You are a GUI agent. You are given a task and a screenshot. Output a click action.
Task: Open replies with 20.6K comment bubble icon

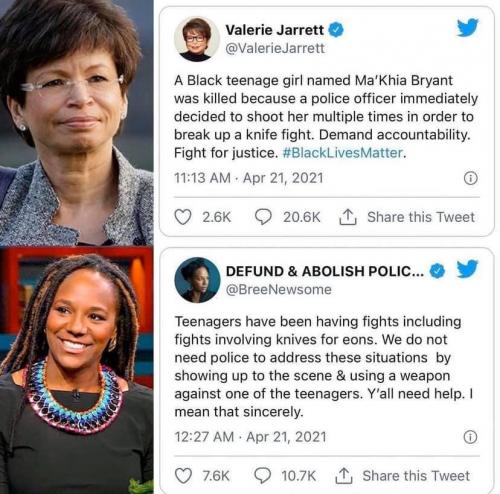[x=263, y=217]
